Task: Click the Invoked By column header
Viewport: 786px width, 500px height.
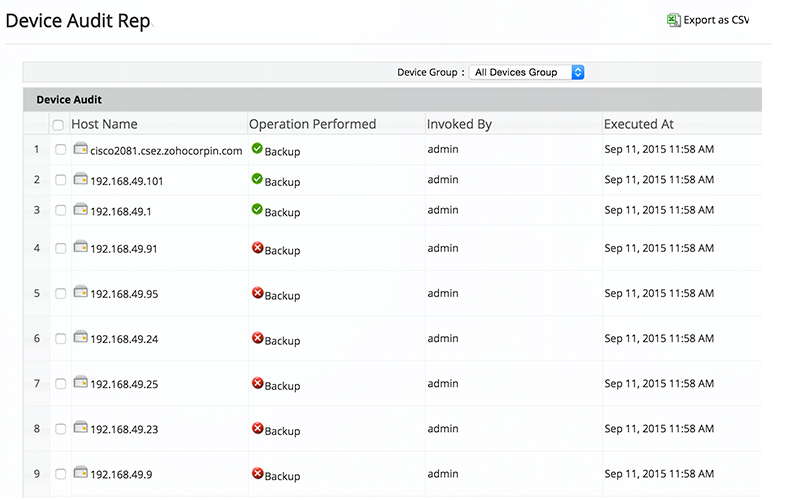Action: tap(459, 124)
